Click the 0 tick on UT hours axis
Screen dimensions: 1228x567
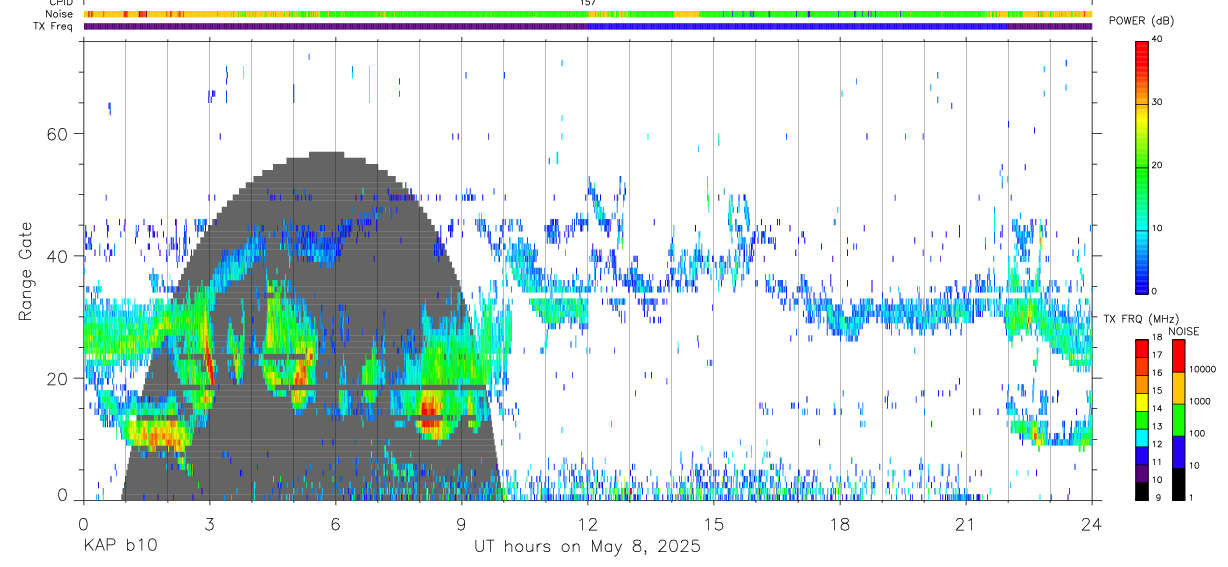click(83, 523)
